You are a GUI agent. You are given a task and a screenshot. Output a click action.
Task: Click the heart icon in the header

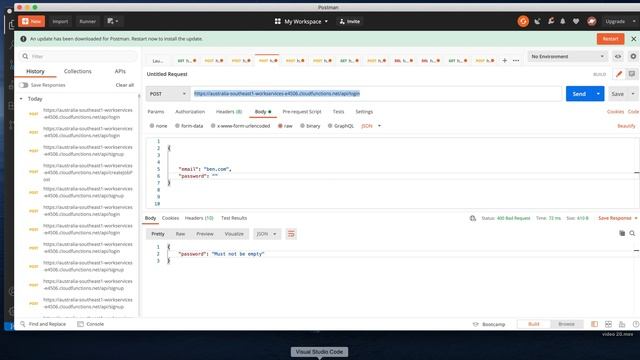(576, 21)
